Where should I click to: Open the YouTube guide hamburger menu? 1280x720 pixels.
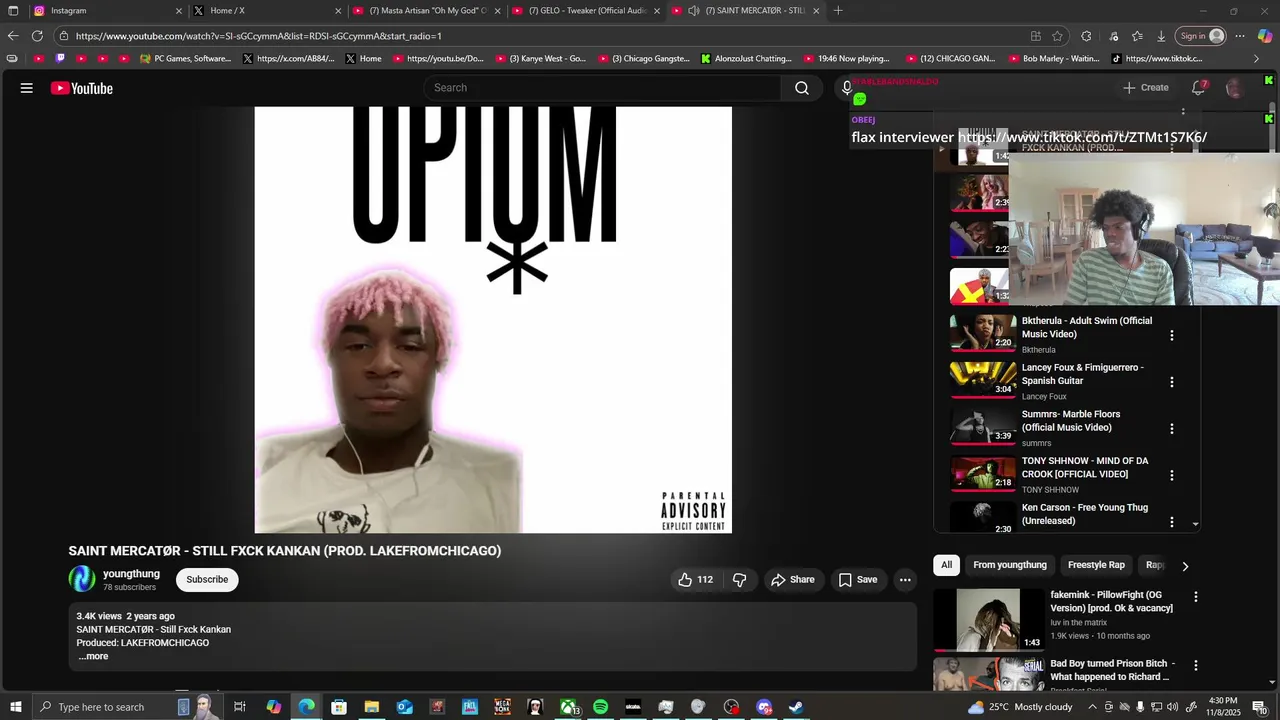[27, 88]
